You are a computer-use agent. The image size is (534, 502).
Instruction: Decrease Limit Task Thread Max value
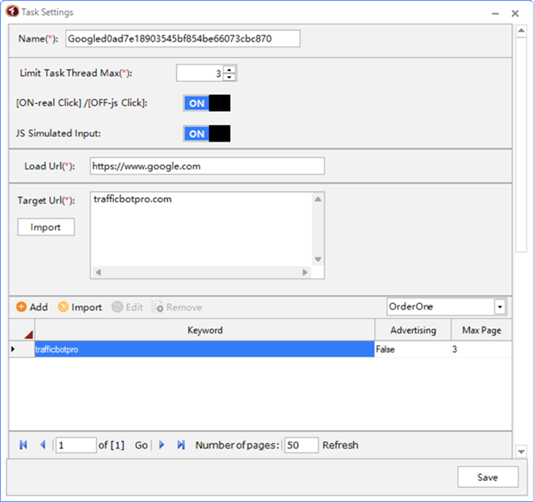(x=230, y=77)
